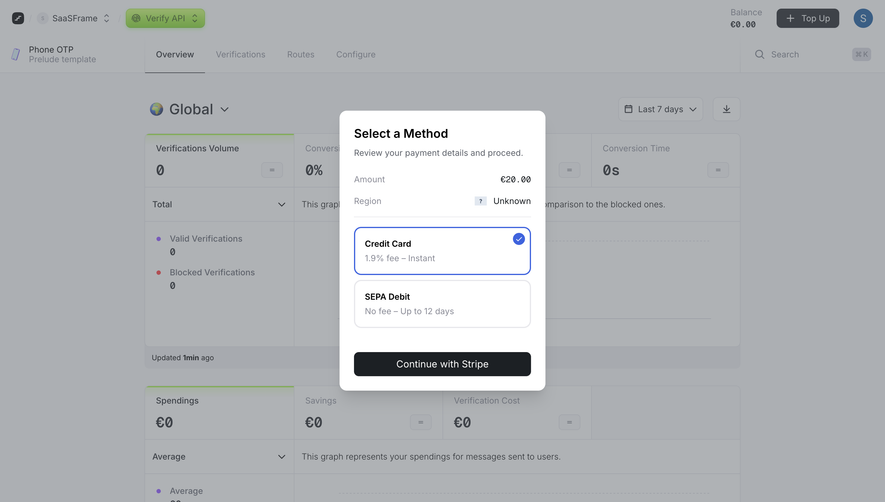Click the Region label in dialog

(x=367, y=201)
